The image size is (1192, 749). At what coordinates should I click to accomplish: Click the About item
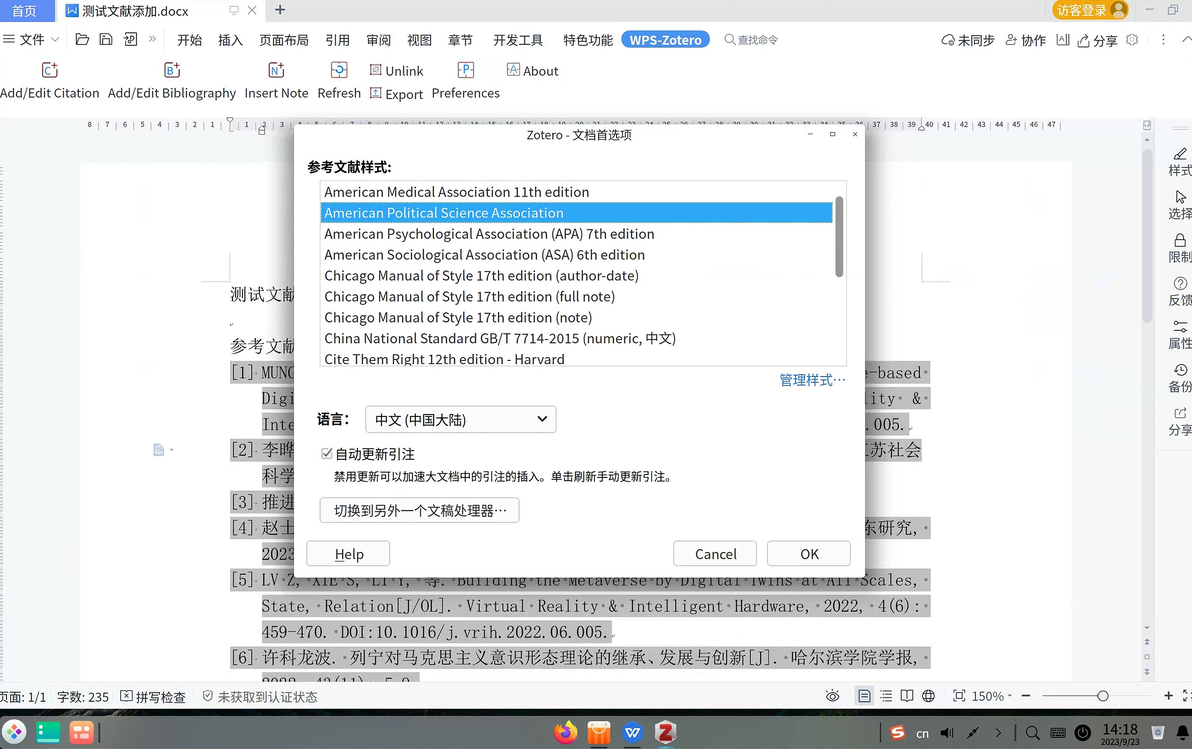(532, 71)
